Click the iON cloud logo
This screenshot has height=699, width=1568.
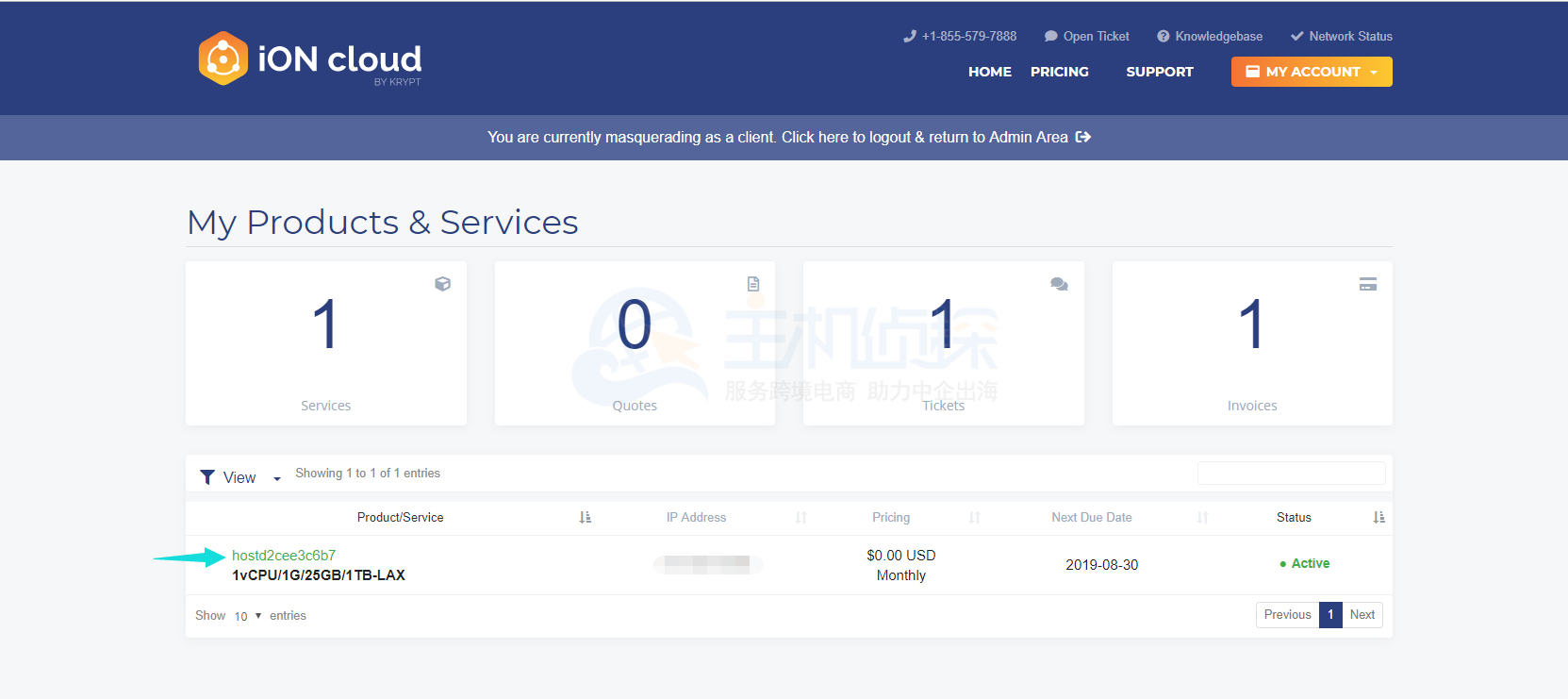pos(309,59)
